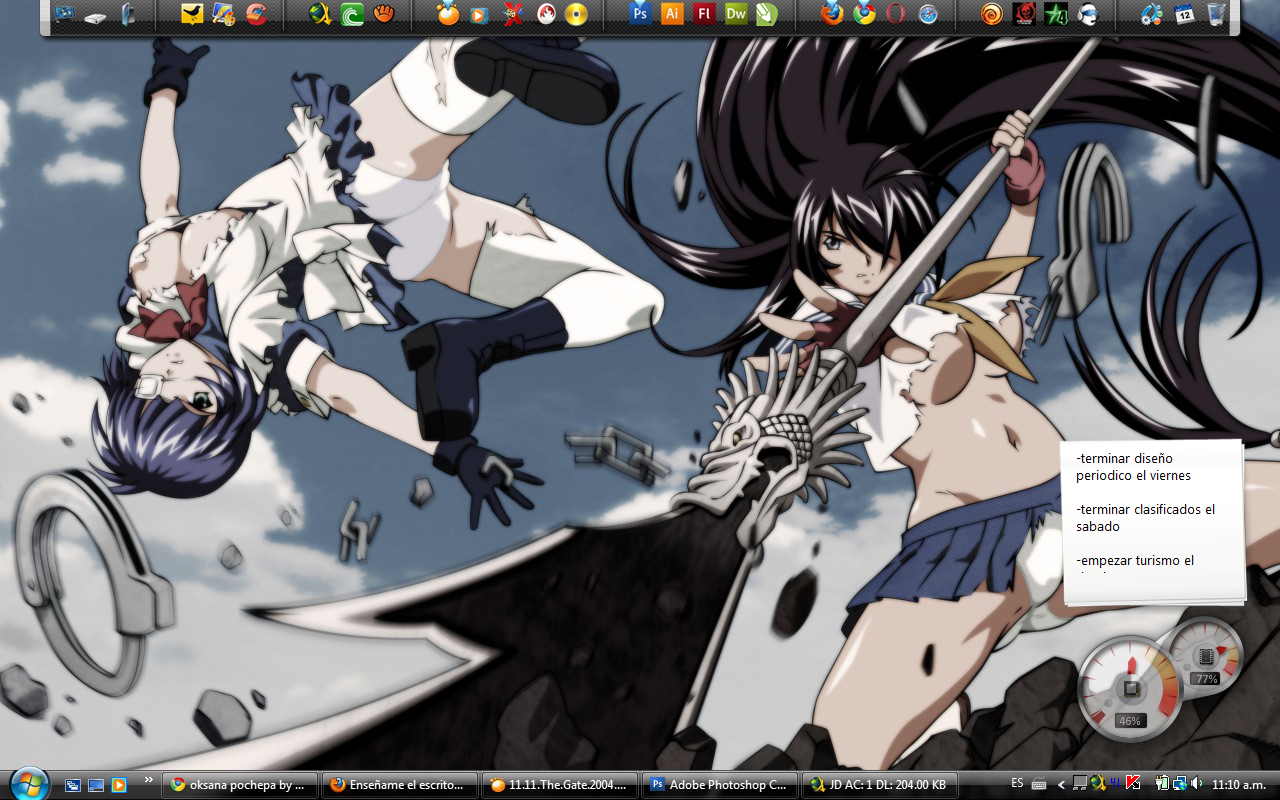
Task: Launch the green star 4 game in the dock
Action: [1056, 14]
